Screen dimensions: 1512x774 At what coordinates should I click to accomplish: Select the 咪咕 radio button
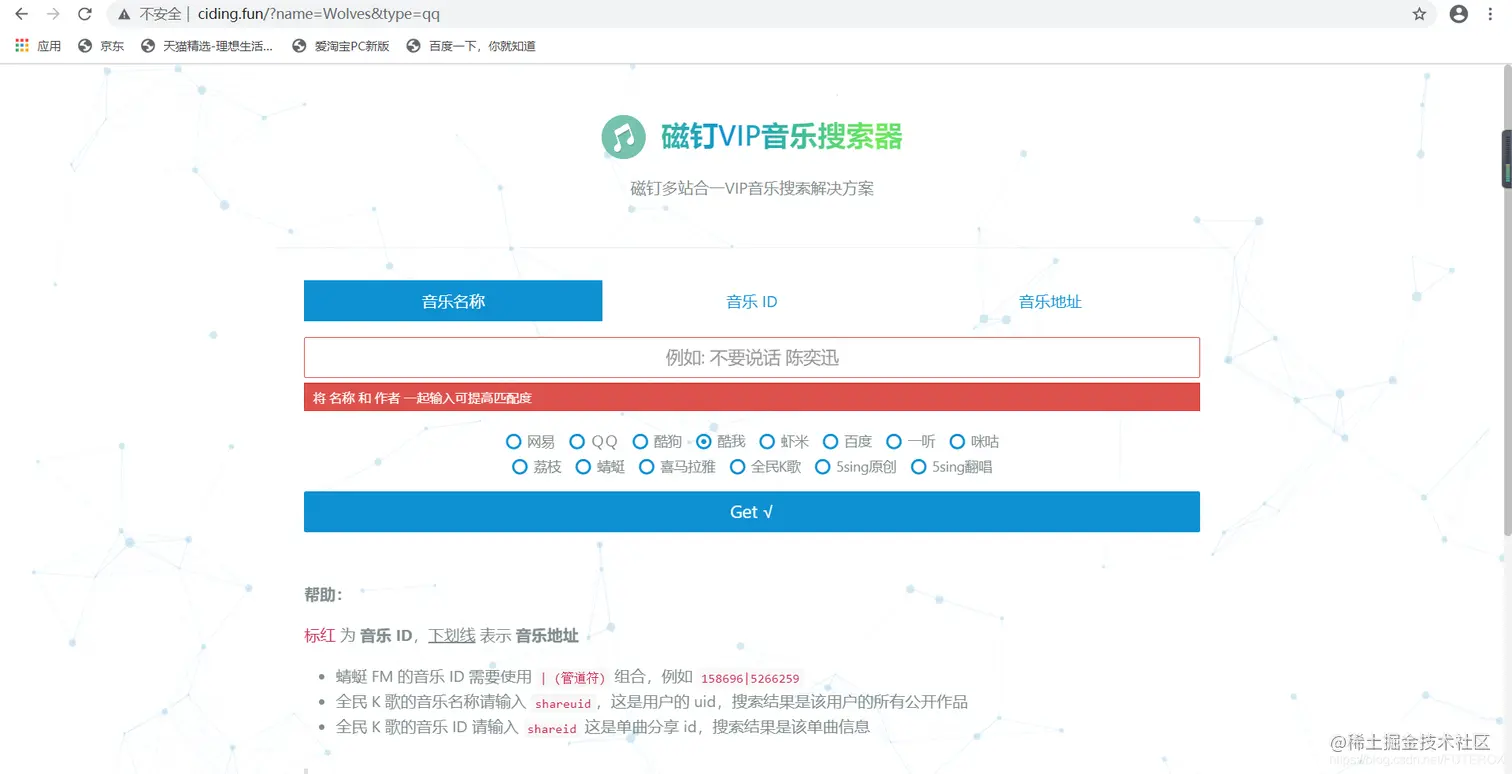957,441
